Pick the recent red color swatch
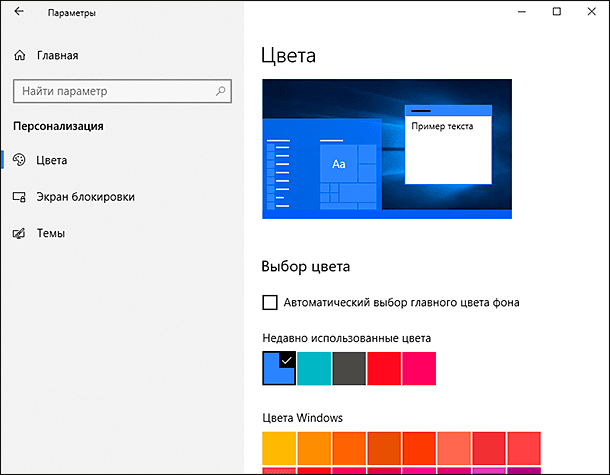The image size is (610, 475). tap(384, 368)
